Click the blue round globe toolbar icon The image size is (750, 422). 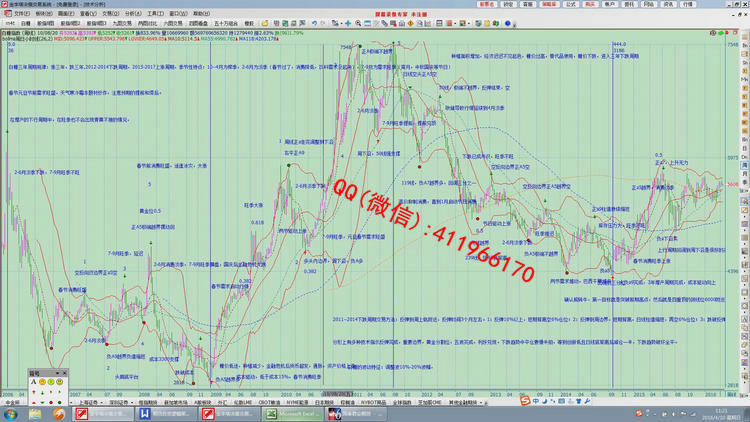coord(507,23)
